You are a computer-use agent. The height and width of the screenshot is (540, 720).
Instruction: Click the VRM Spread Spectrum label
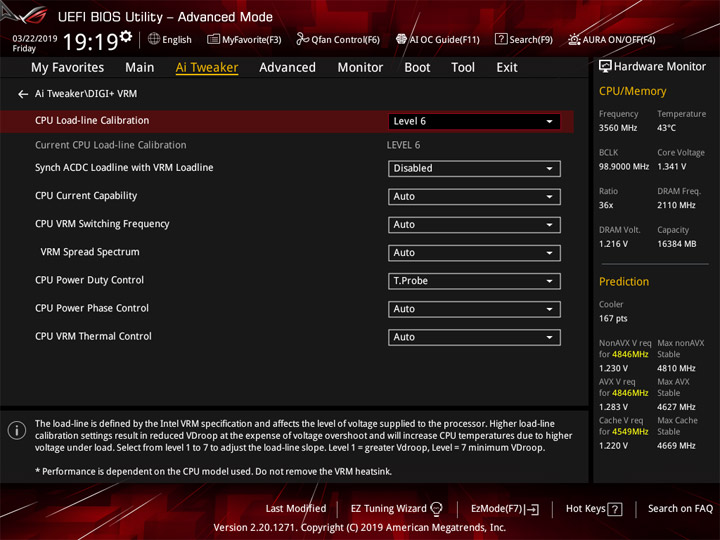[x=90, y=252]
